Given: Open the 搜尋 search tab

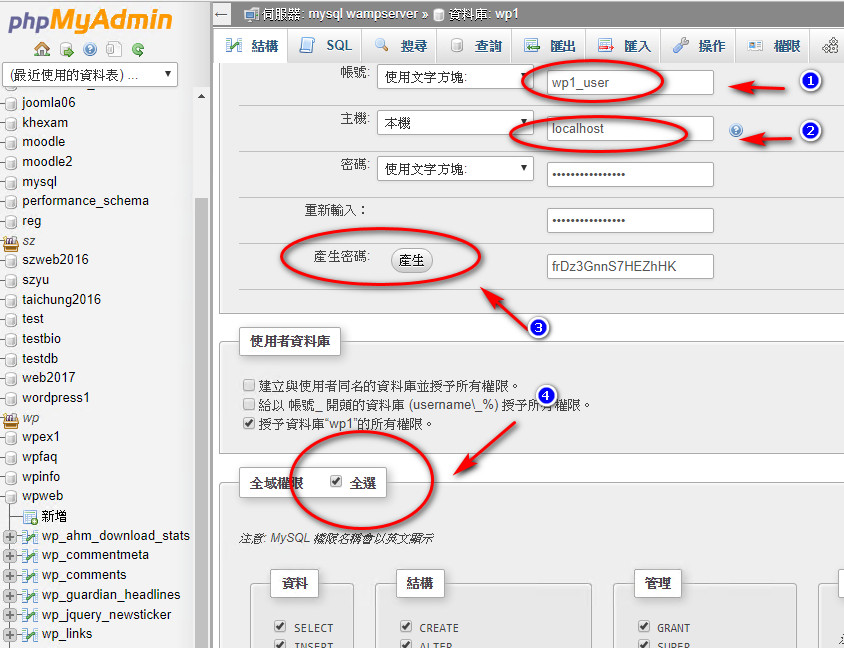Looking at the screenshot, I should pos(400,46).
